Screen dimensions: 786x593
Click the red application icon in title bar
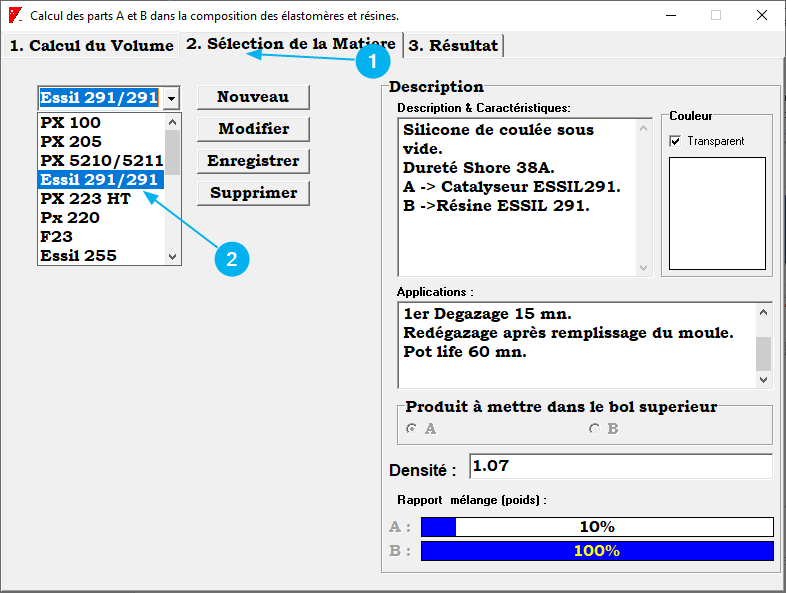(x=15, y=15)
